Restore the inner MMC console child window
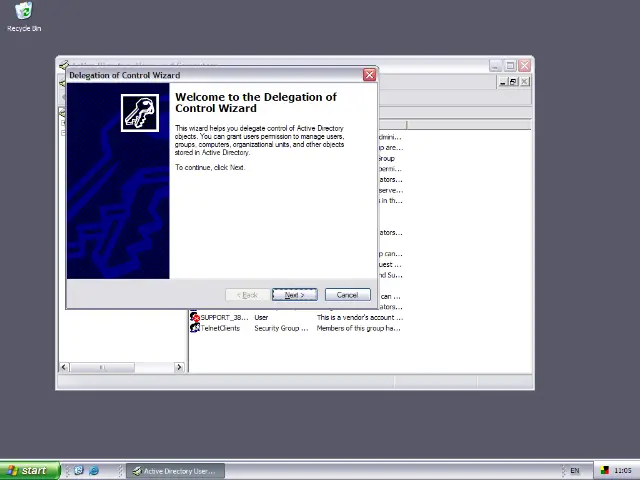Screen dimensions: 640x480 click(x=514, y=82)
